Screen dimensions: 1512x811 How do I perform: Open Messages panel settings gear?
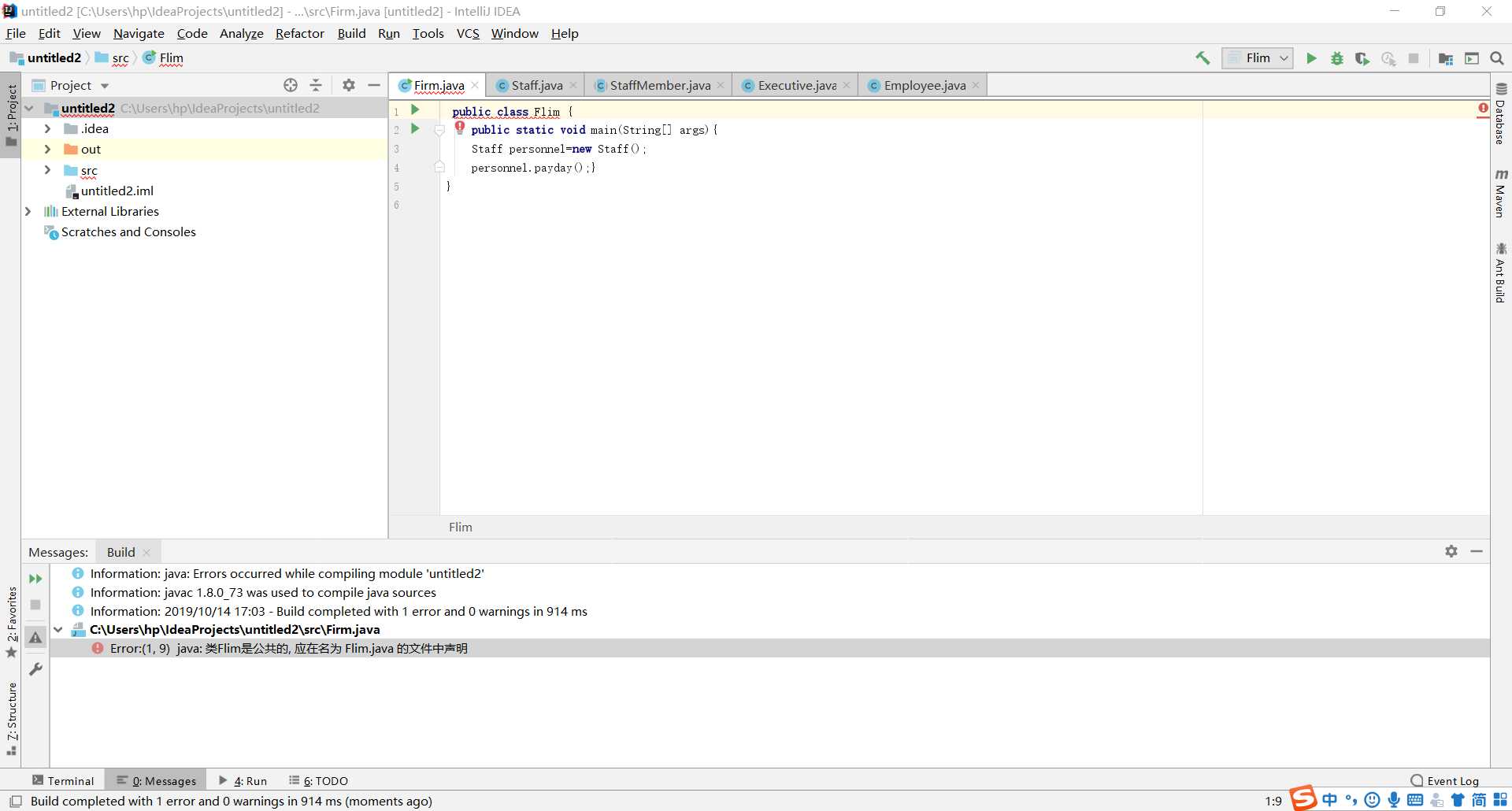[1451, 551]
